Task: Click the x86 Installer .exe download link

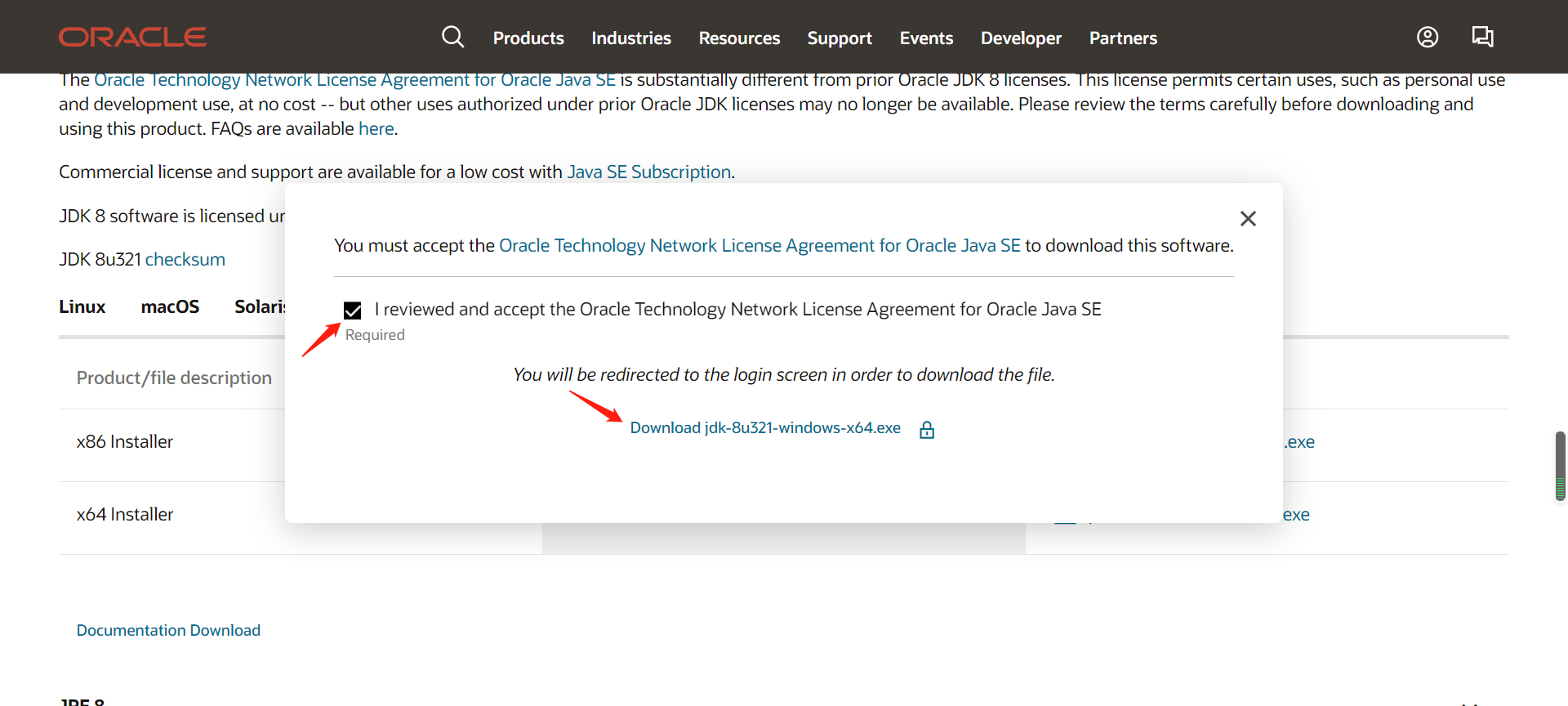Action: 1299,442
